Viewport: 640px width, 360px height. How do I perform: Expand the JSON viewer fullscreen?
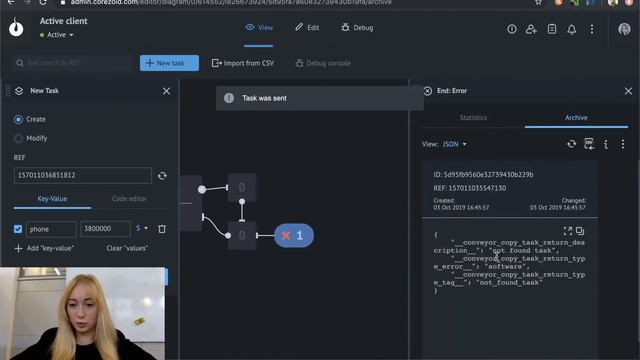[567, 231]
